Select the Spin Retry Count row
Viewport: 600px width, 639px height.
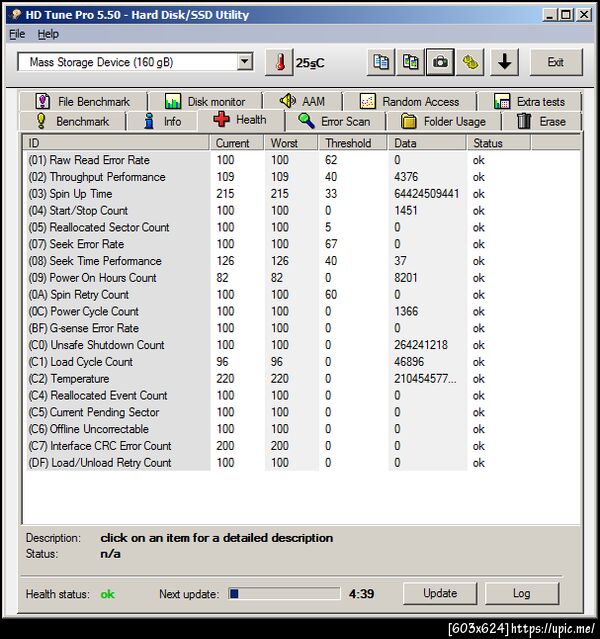pyautogui.click(x=302, y=295)
